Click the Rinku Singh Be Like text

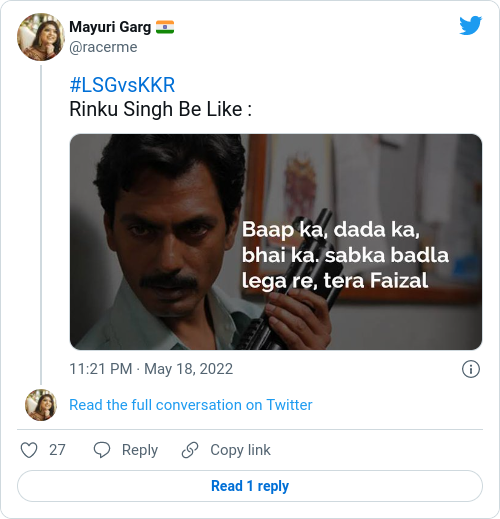point(160,109)
